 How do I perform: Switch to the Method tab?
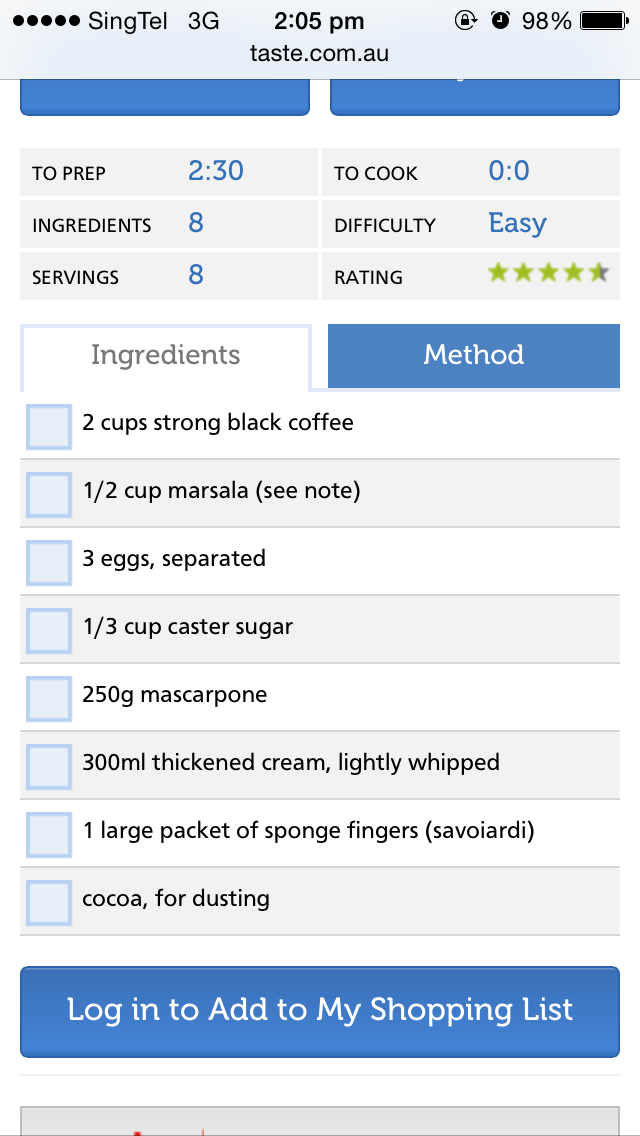pyautogui.click(x=474, y=355)
